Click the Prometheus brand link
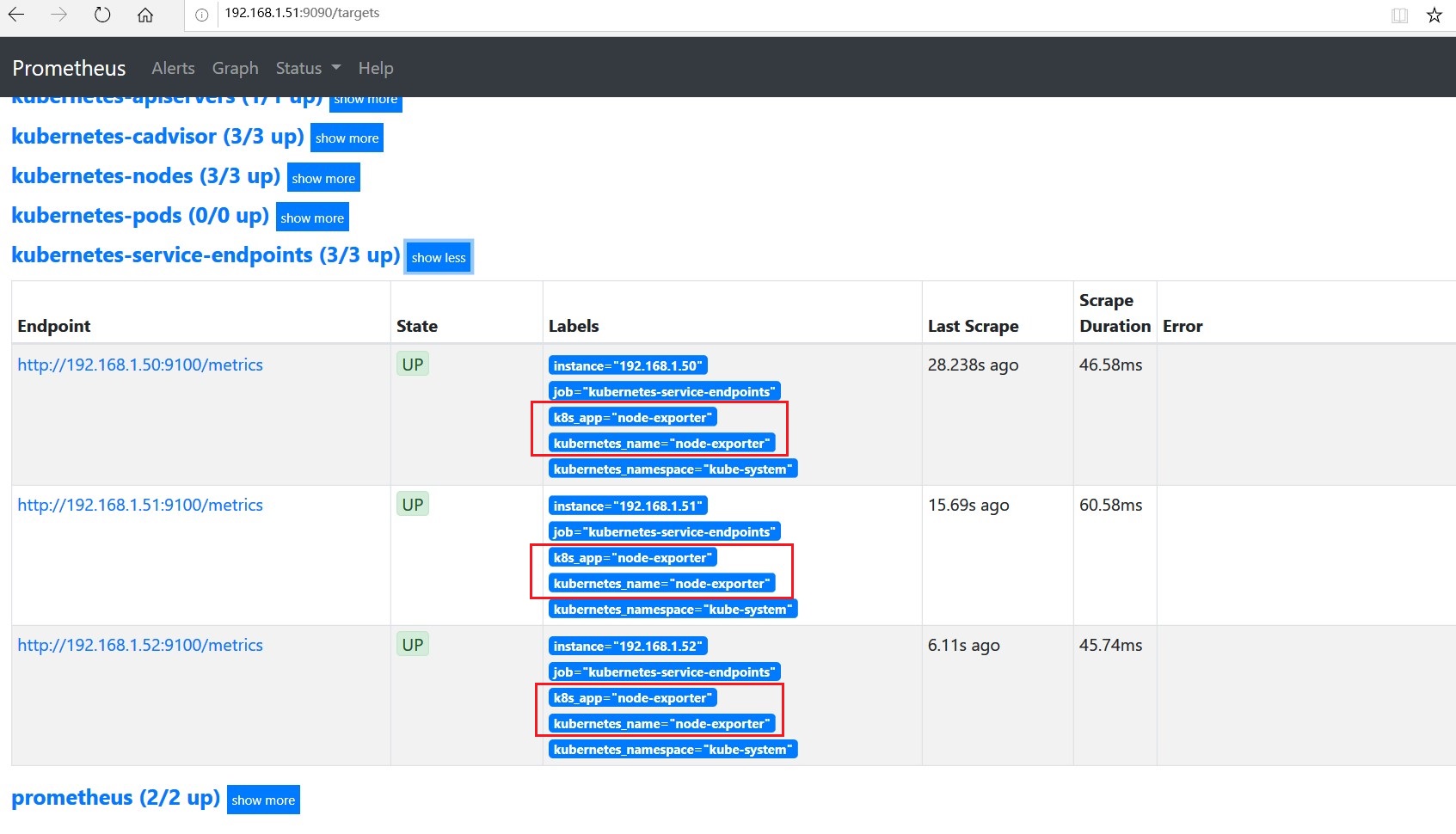The image size is (1456, 834). [x=69, y=68]
